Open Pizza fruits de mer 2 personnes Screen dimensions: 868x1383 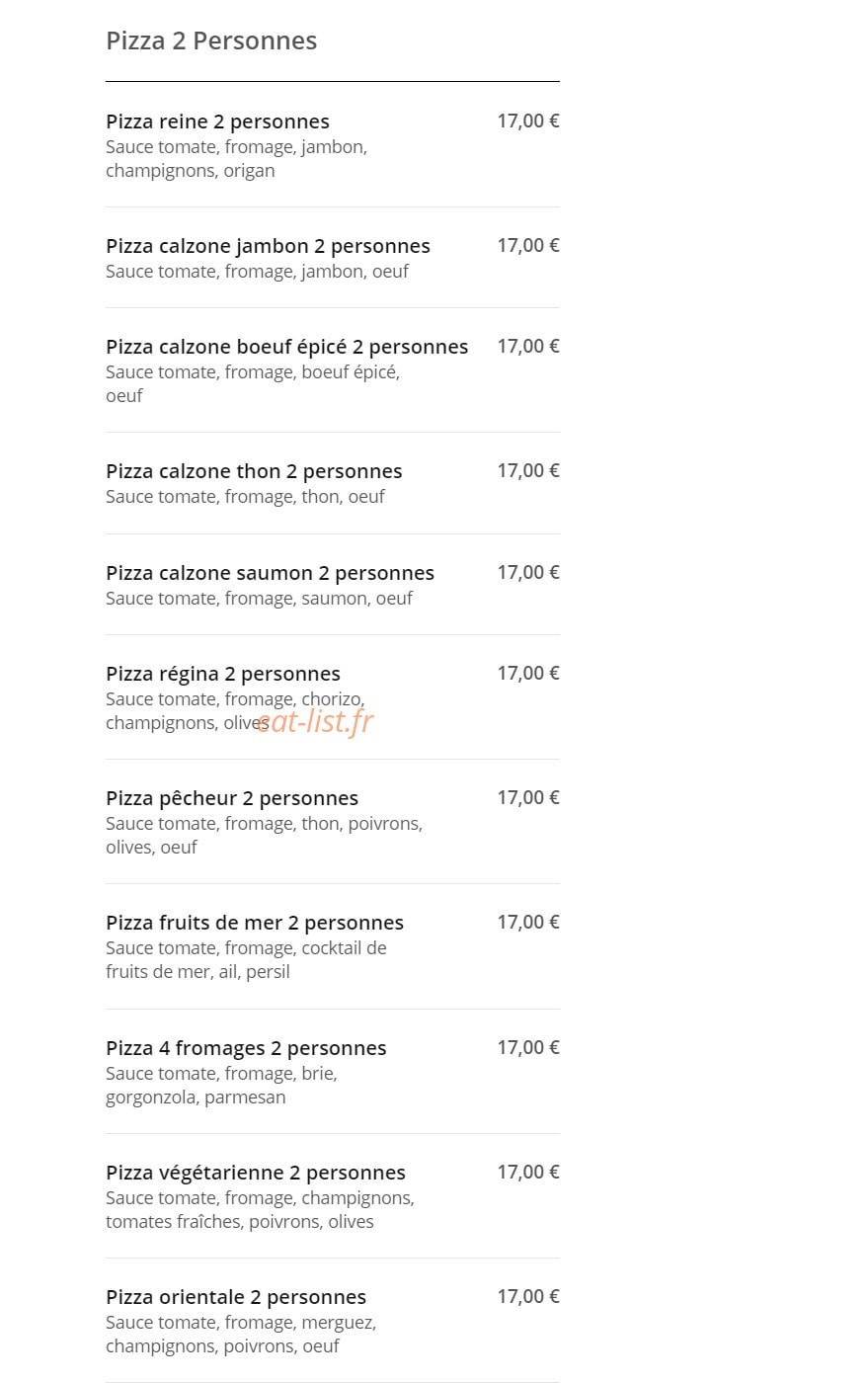click(x=255, y=923)
